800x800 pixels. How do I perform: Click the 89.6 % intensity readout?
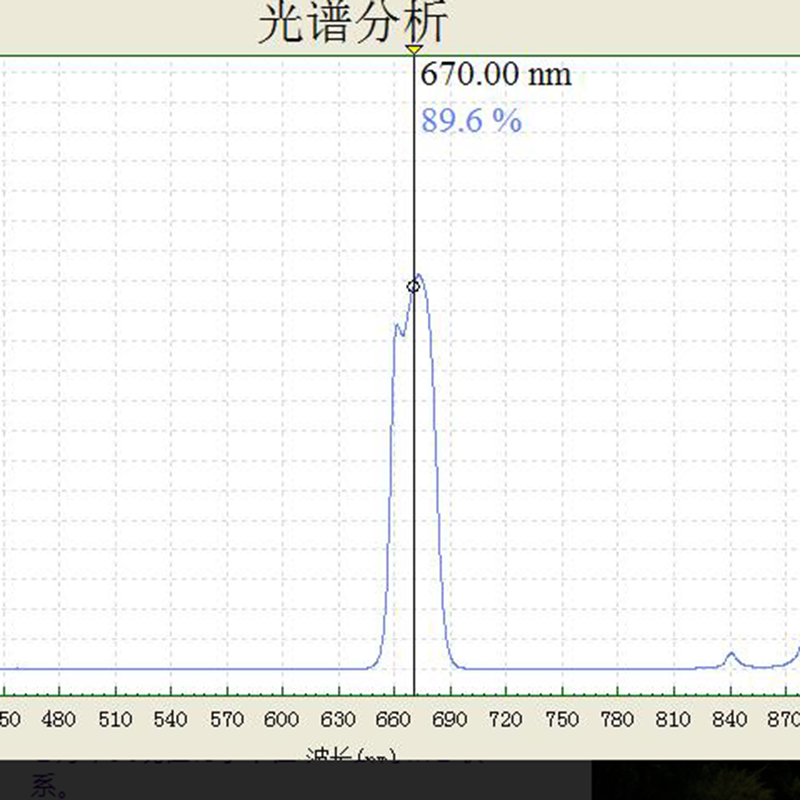470,122
